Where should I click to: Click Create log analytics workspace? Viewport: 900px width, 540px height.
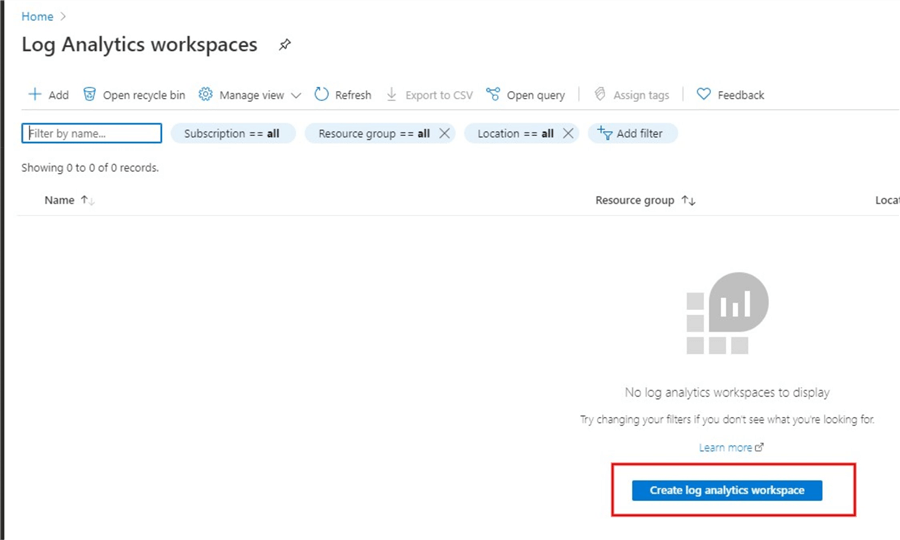727,490
